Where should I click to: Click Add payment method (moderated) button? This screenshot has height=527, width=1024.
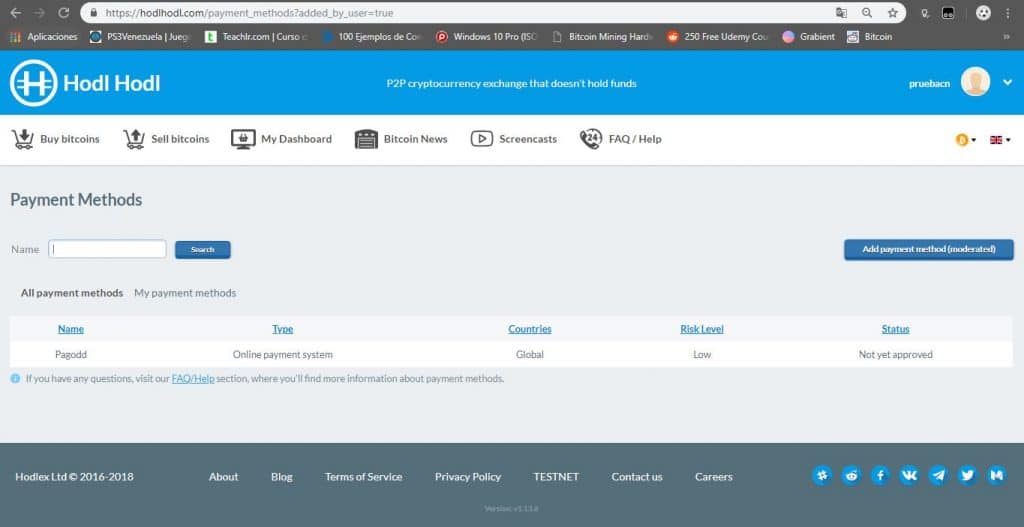pyautogui.click(x=929, y=249)
